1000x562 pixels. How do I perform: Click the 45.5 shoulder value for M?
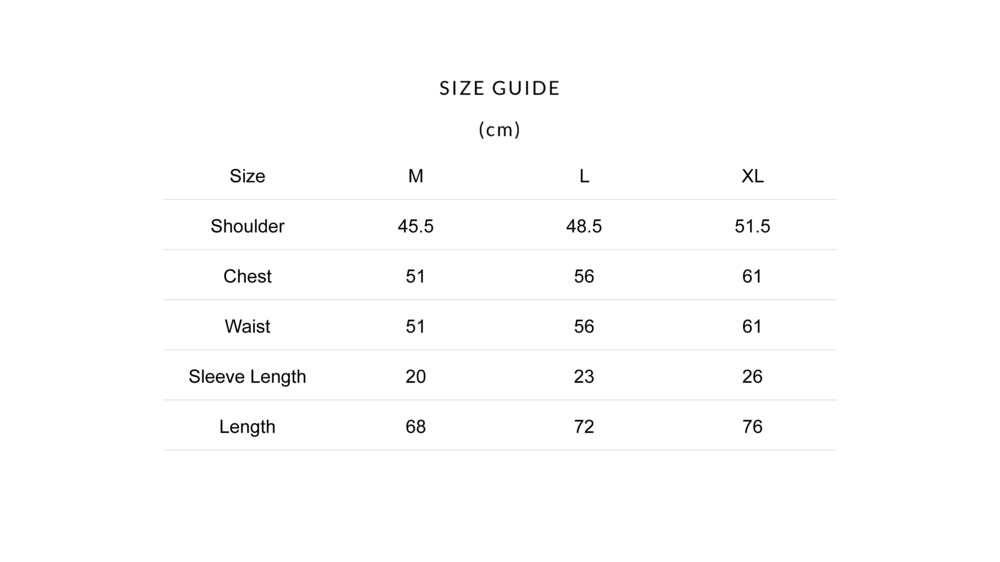(x=416, y=226)
